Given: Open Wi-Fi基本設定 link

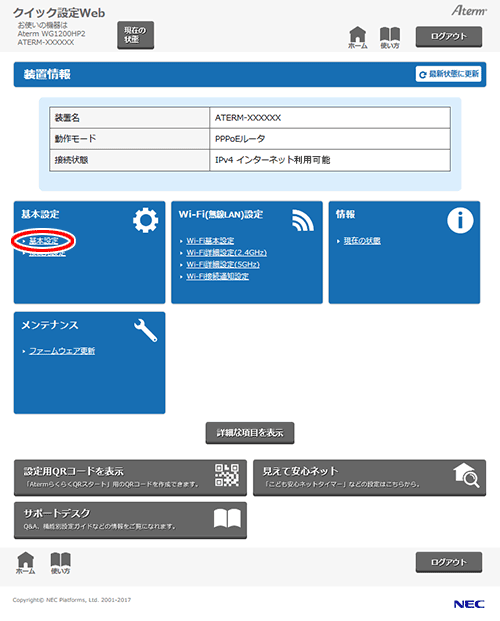Looking at the screenshot, I should (x=210, y=240).
